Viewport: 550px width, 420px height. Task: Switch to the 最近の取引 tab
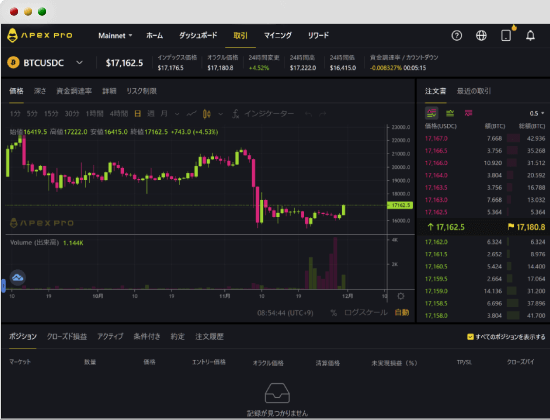474,91
